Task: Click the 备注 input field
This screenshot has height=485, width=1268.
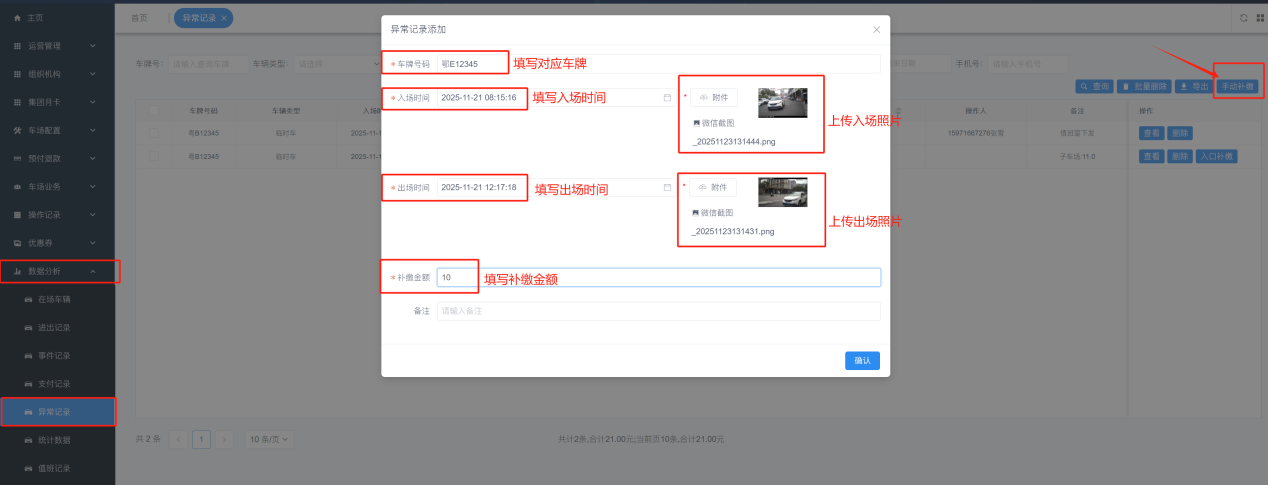Action: [658, 311]
